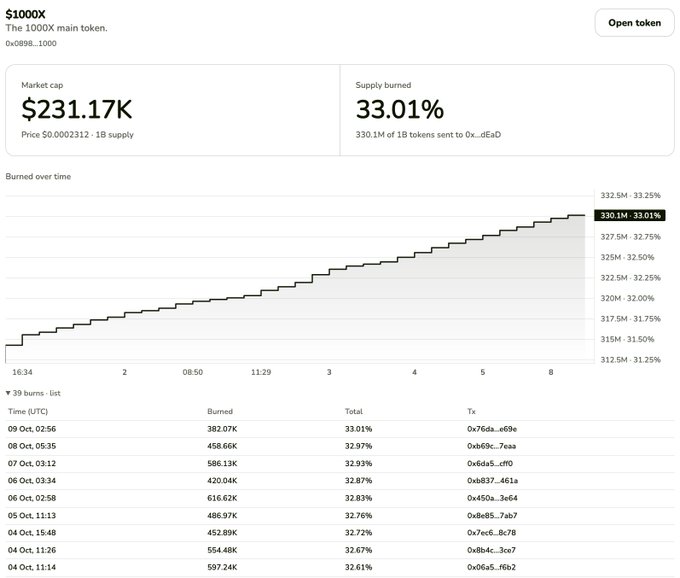
Task: Click the 06 Oct, 03:34 time cell
Action: pos(32,480)
